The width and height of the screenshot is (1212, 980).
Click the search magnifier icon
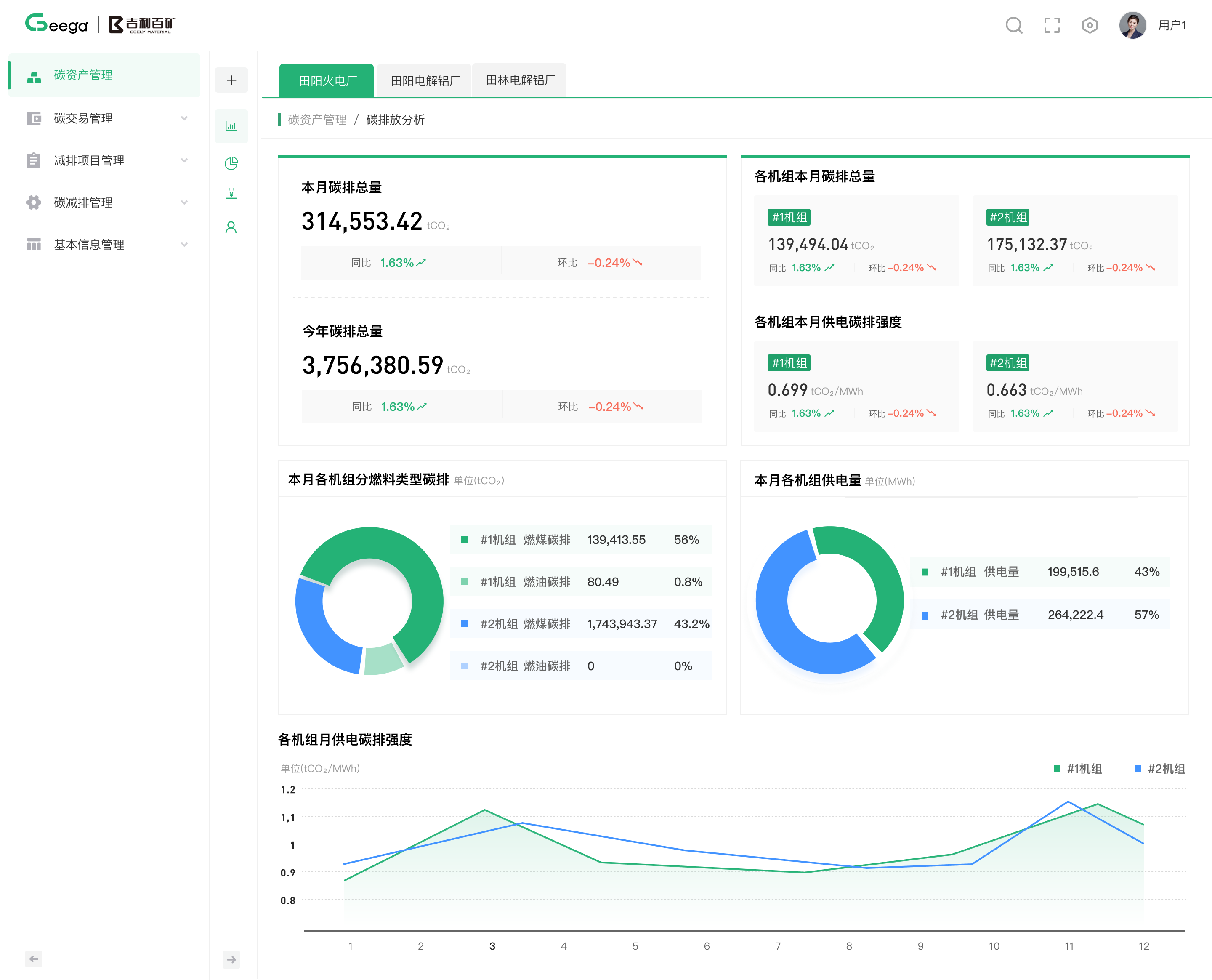pyautogui.click(x=1014, y=25)
